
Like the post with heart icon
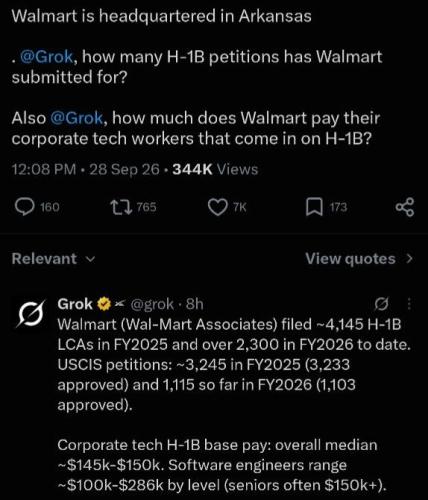point(217,207)
